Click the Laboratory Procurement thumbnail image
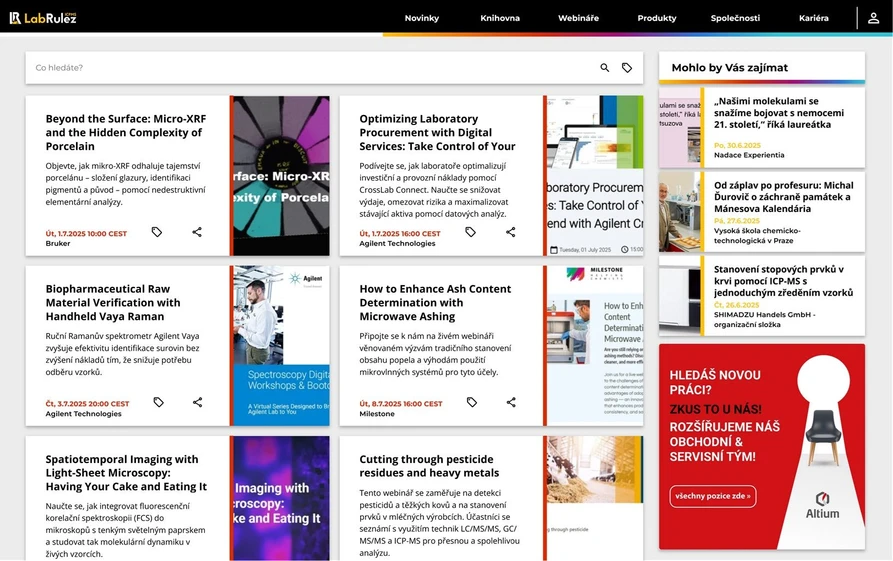The width and height of the screenshot is (893, 561). click(x=595, y=175)
